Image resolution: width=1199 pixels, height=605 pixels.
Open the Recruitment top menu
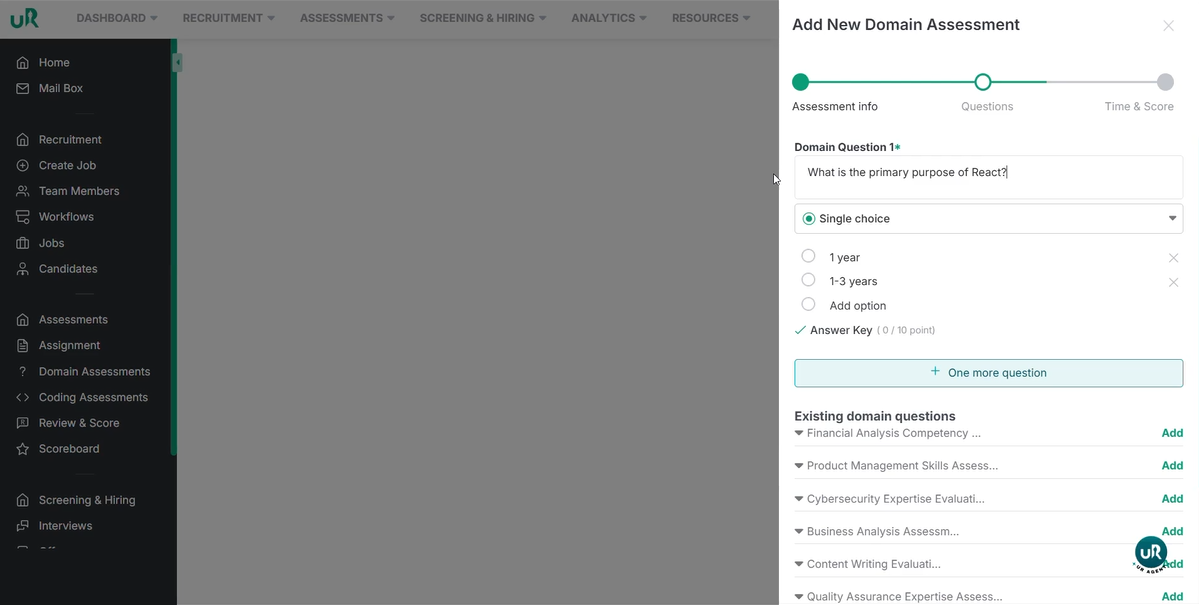coord(228,18)
